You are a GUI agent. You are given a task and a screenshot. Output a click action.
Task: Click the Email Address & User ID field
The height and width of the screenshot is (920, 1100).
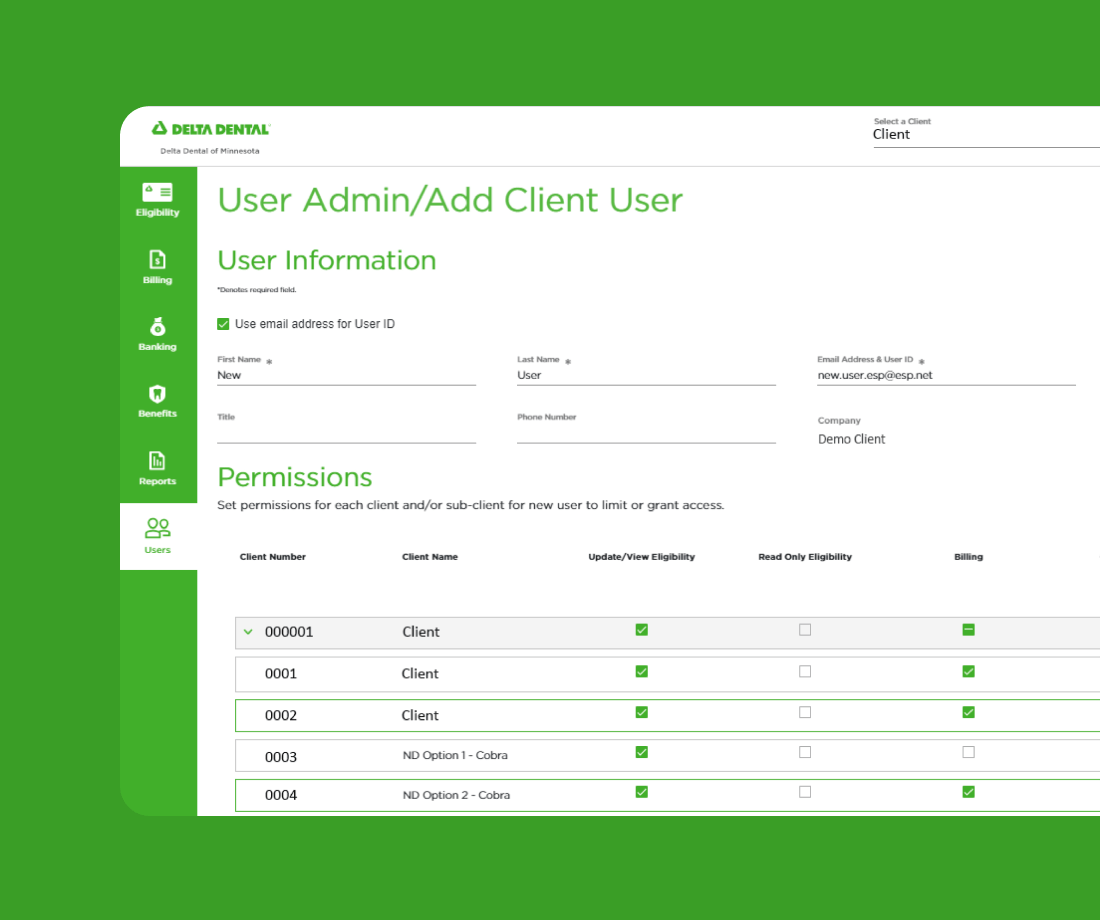coord(946,375)
